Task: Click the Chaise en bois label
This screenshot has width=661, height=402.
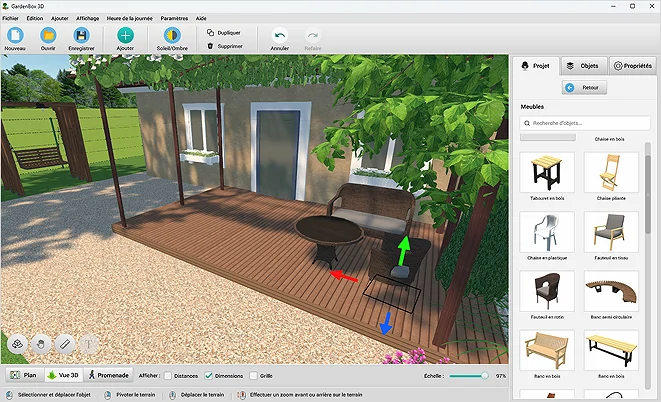Action: click(x=609, y=139)
